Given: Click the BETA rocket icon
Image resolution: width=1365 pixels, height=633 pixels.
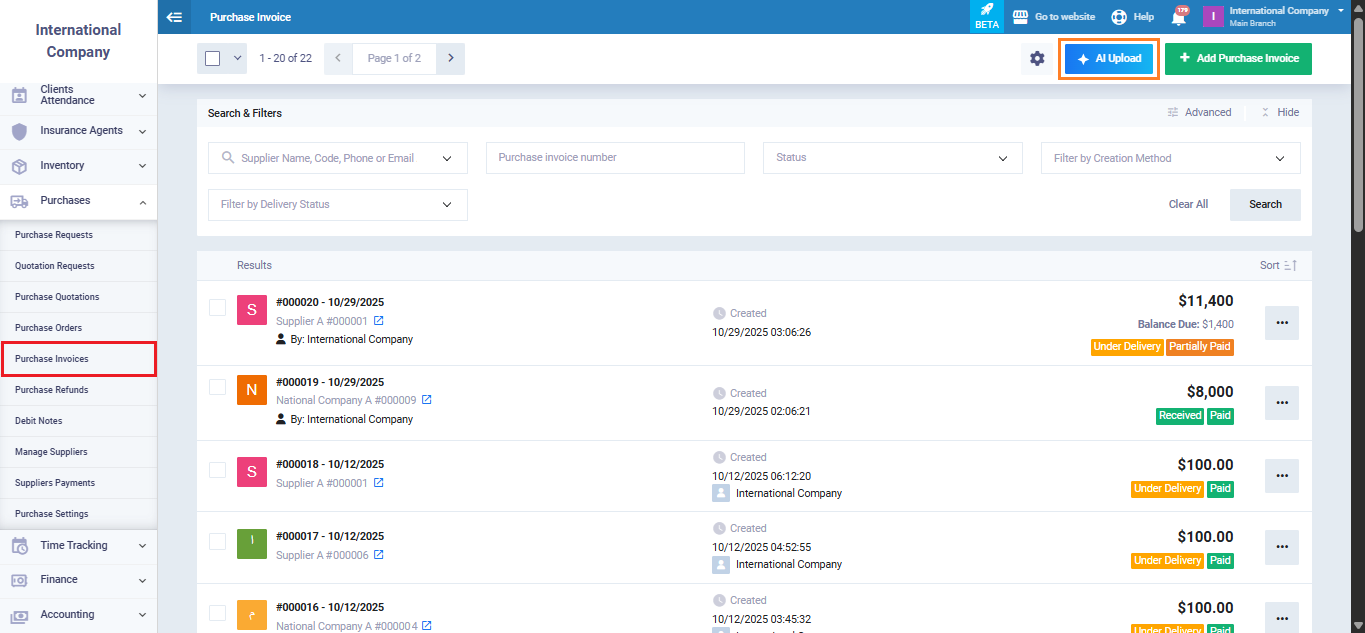Looking at the screenshot, I should (986, 11).
